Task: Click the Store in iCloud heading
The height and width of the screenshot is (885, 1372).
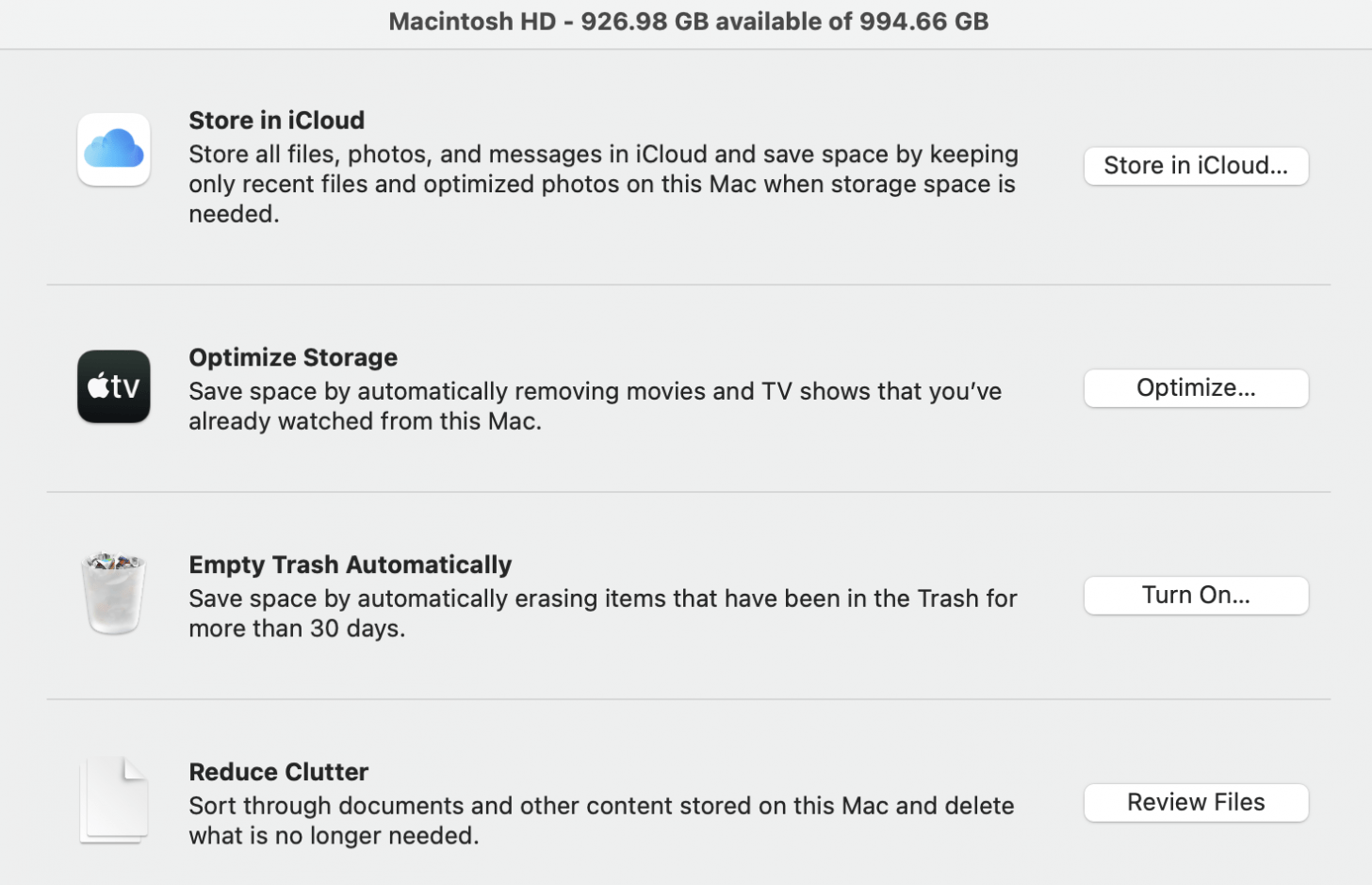Action: [276, 121]
